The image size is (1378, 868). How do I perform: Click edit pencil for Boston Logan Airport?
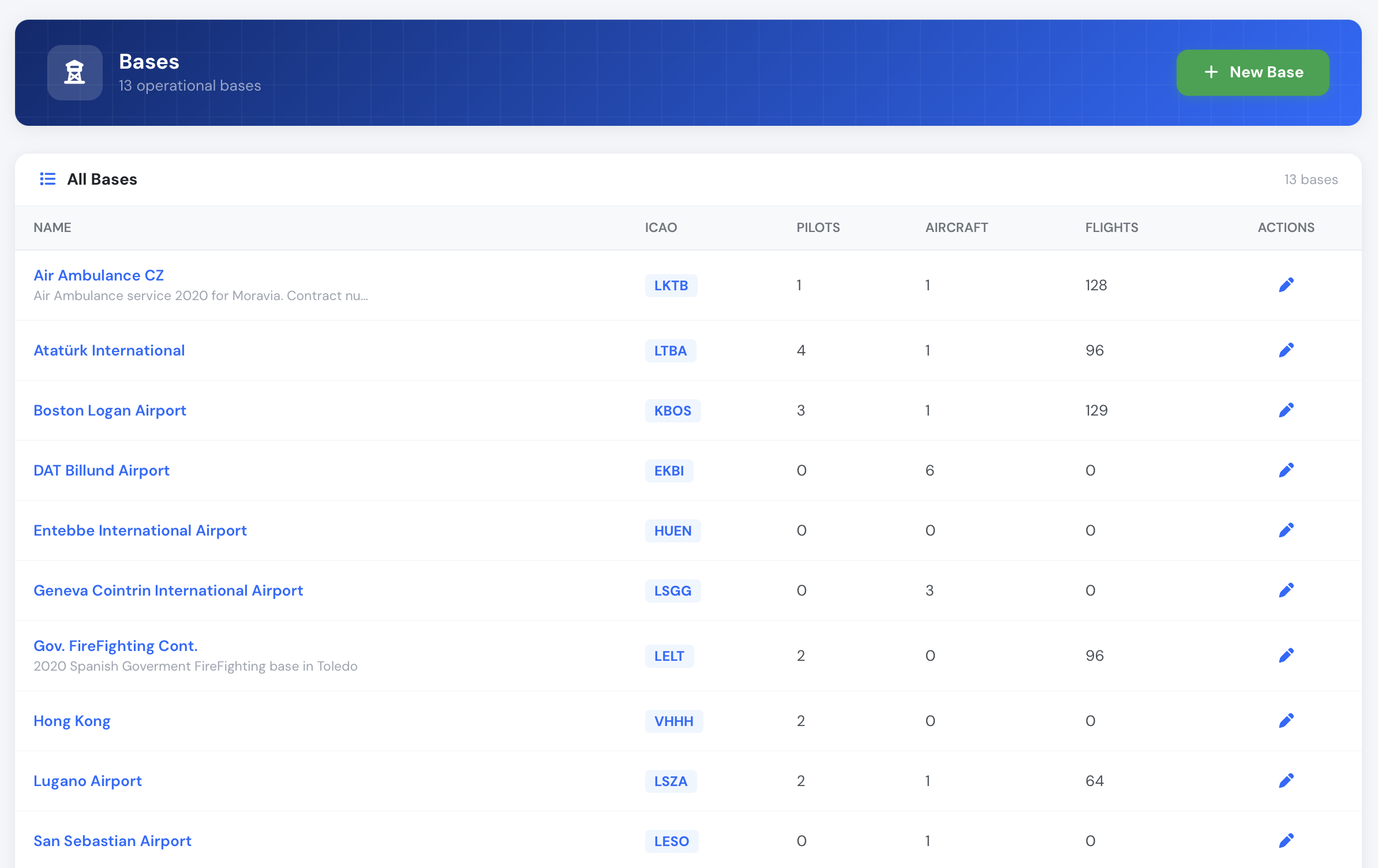pyautogui.click(x=1286, y=410)
